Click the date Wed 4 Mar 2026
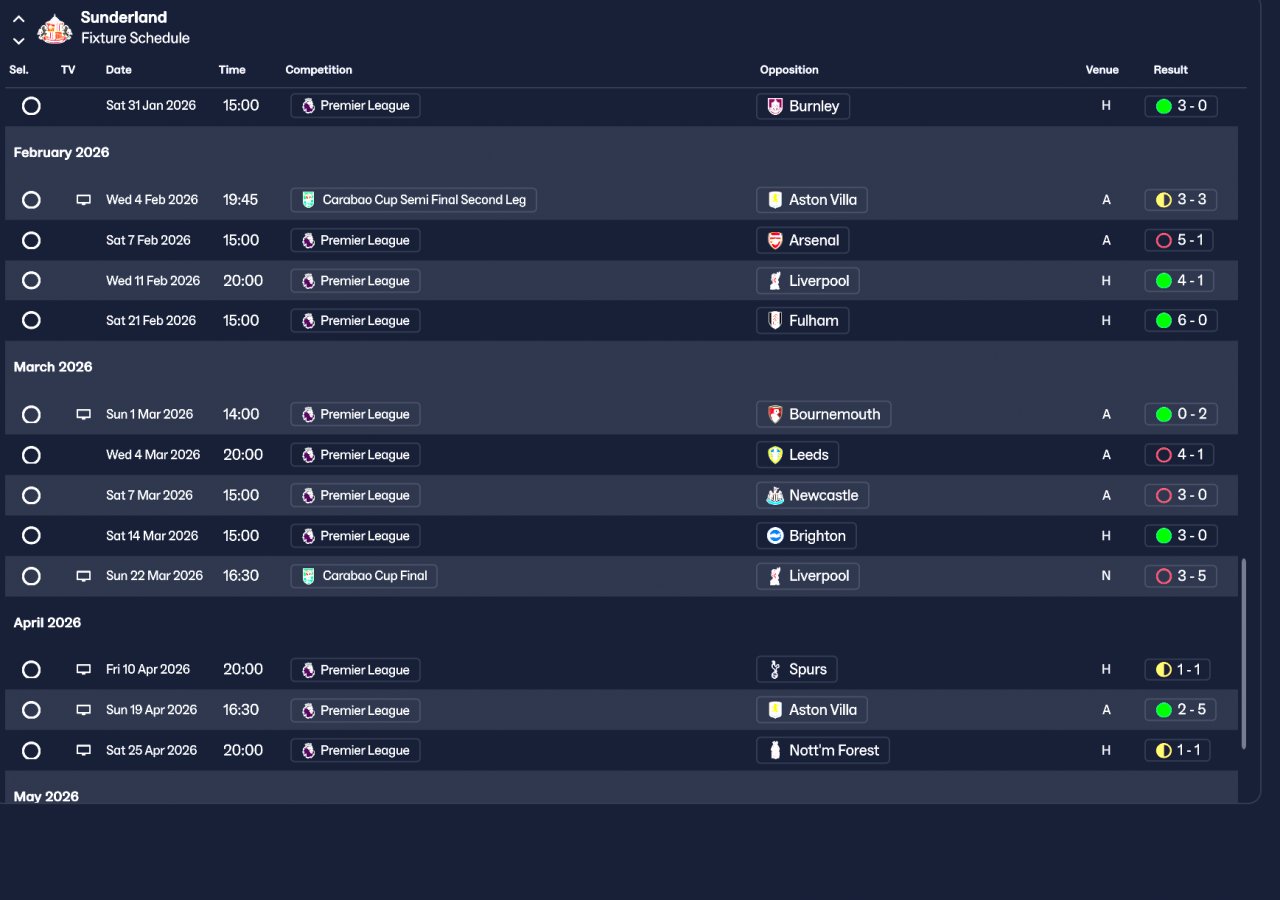The image size is (1280, 900). click(153, 455)
